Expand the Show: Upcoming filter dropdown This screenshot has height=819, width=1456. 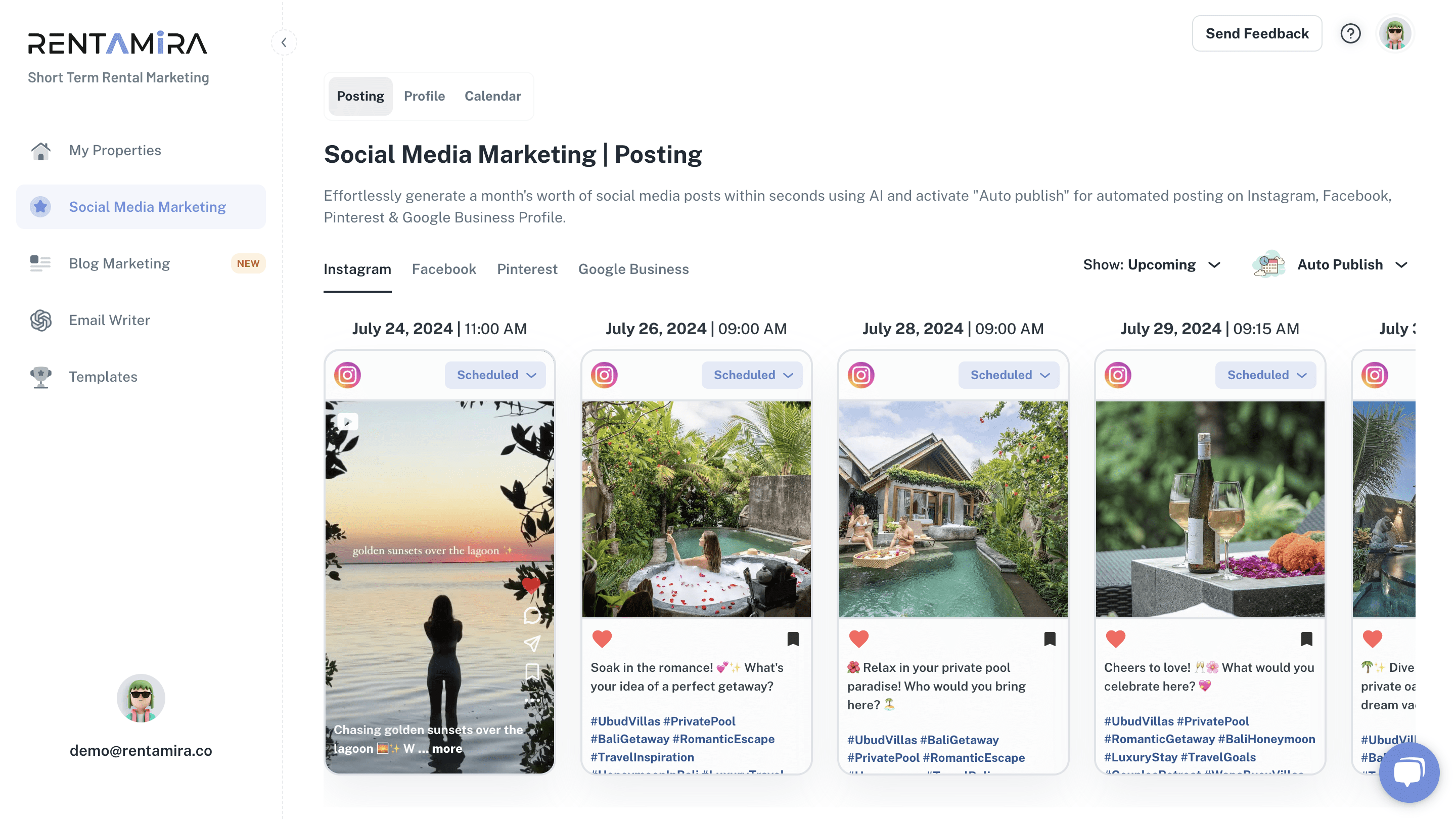click(x=1151, y=264)
